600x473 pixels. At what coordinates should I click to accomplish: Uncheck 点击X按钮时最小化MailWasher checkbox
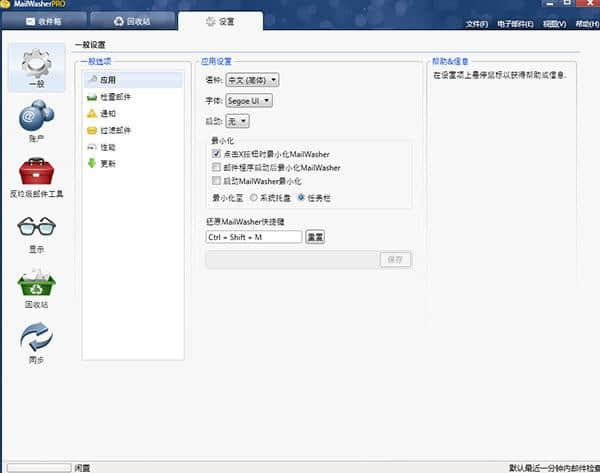(216, 155)
